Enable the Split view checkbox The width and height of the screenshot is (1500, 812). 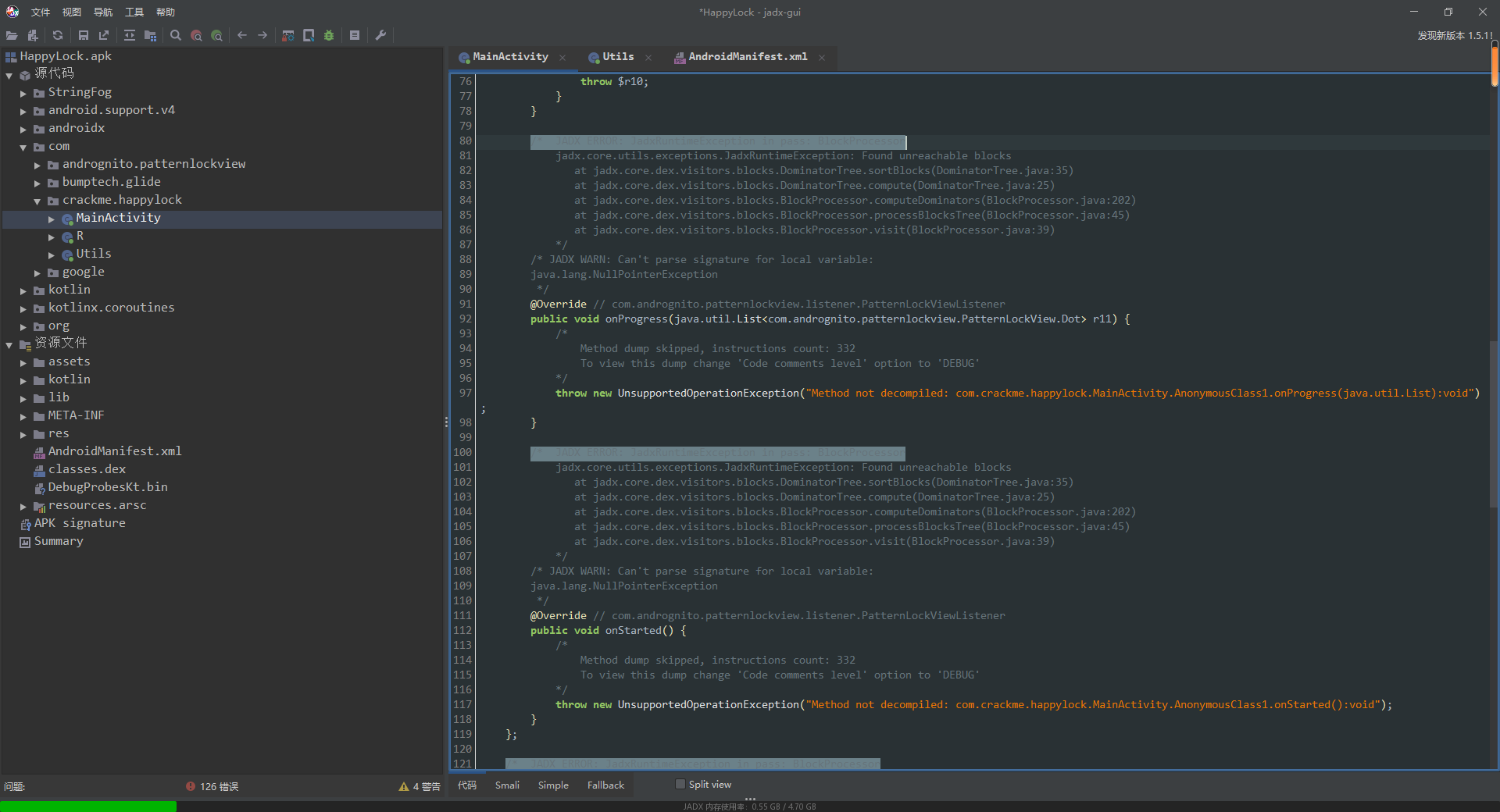pyautogui.click(x=680, y=785)
